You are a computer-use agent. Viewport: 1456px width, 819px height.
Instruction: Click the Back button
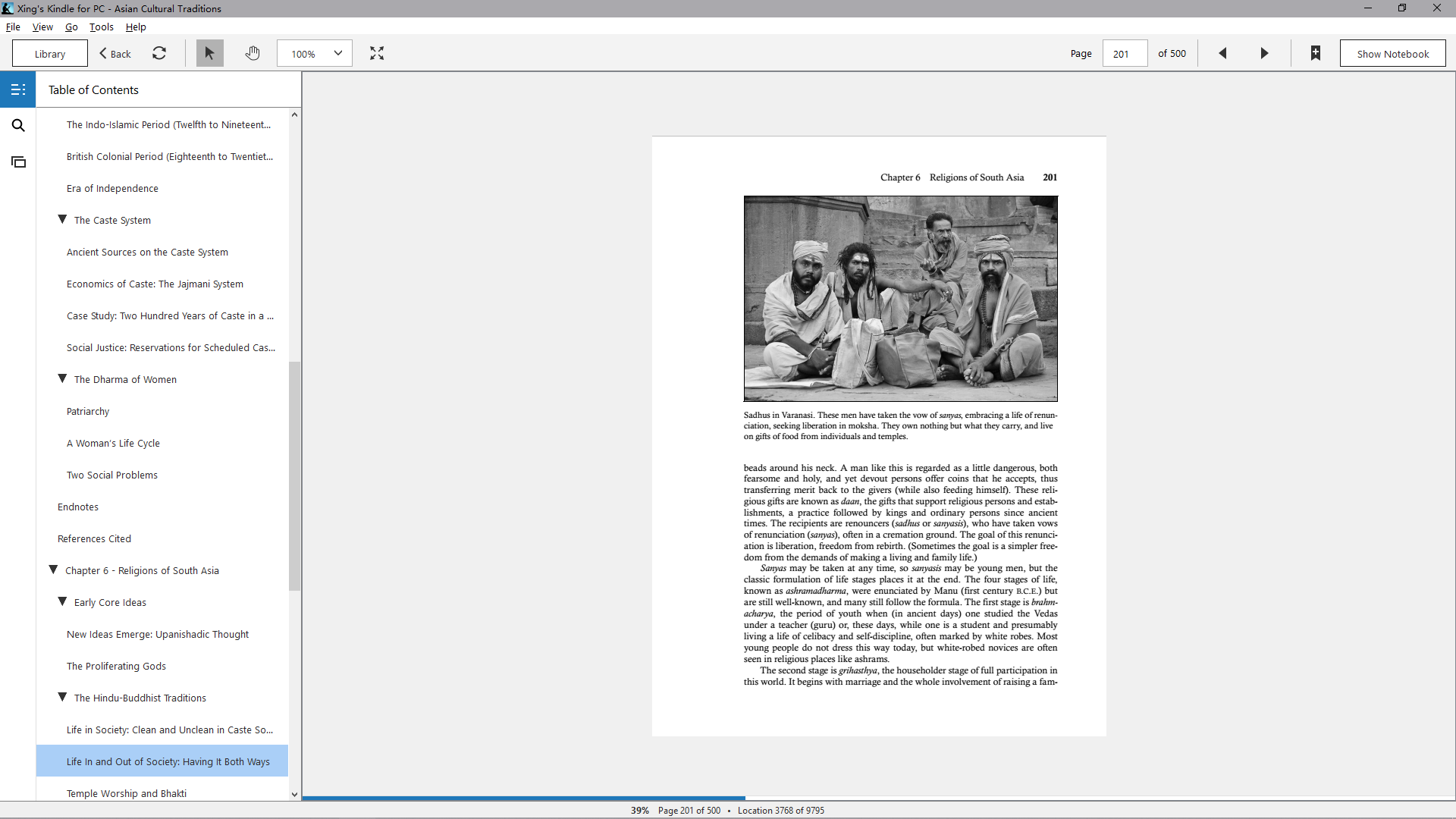115,54
